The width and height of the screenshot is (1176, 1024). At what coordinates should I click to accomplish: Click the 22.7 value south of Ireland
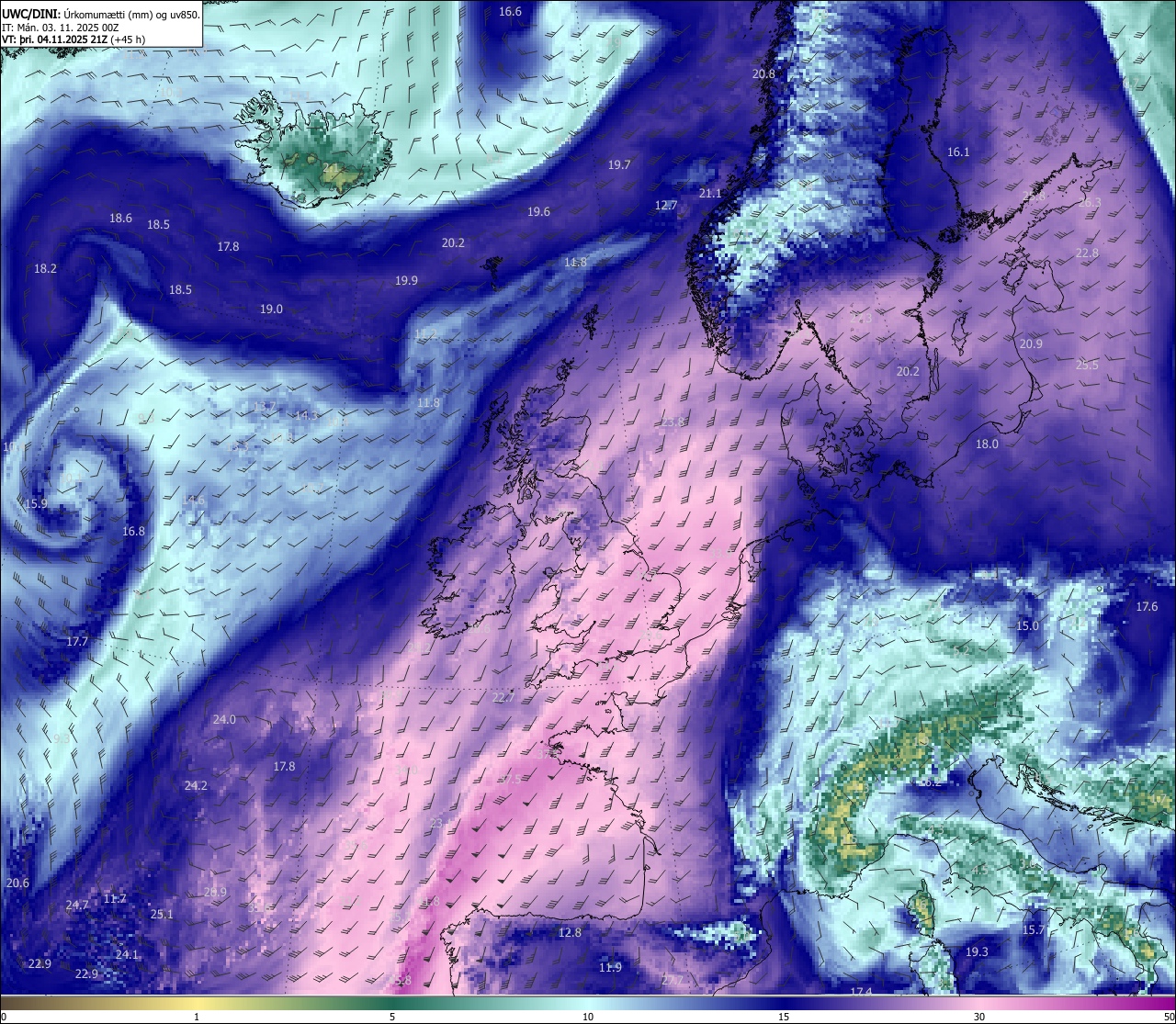(x=503, y=697)
